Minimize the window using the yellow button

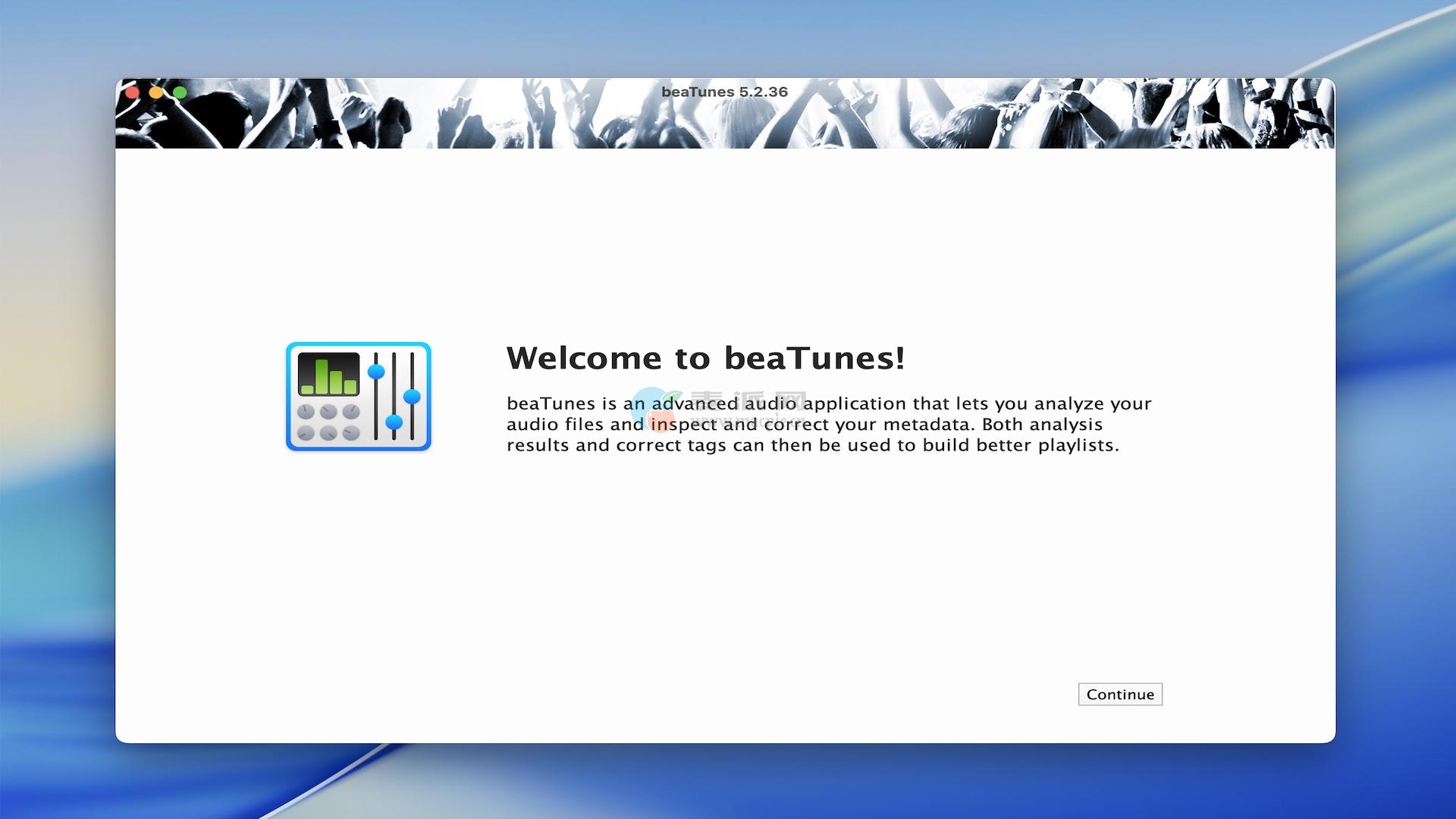click(x=155, y=93)
